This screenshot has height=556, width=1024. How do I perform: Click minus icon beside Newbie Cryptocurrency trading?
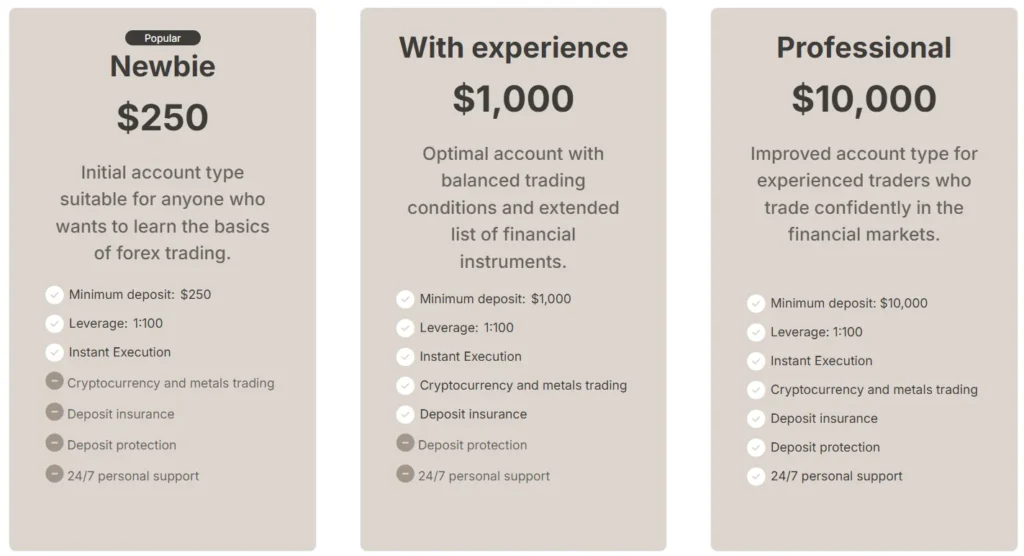[x=54, y=381]
